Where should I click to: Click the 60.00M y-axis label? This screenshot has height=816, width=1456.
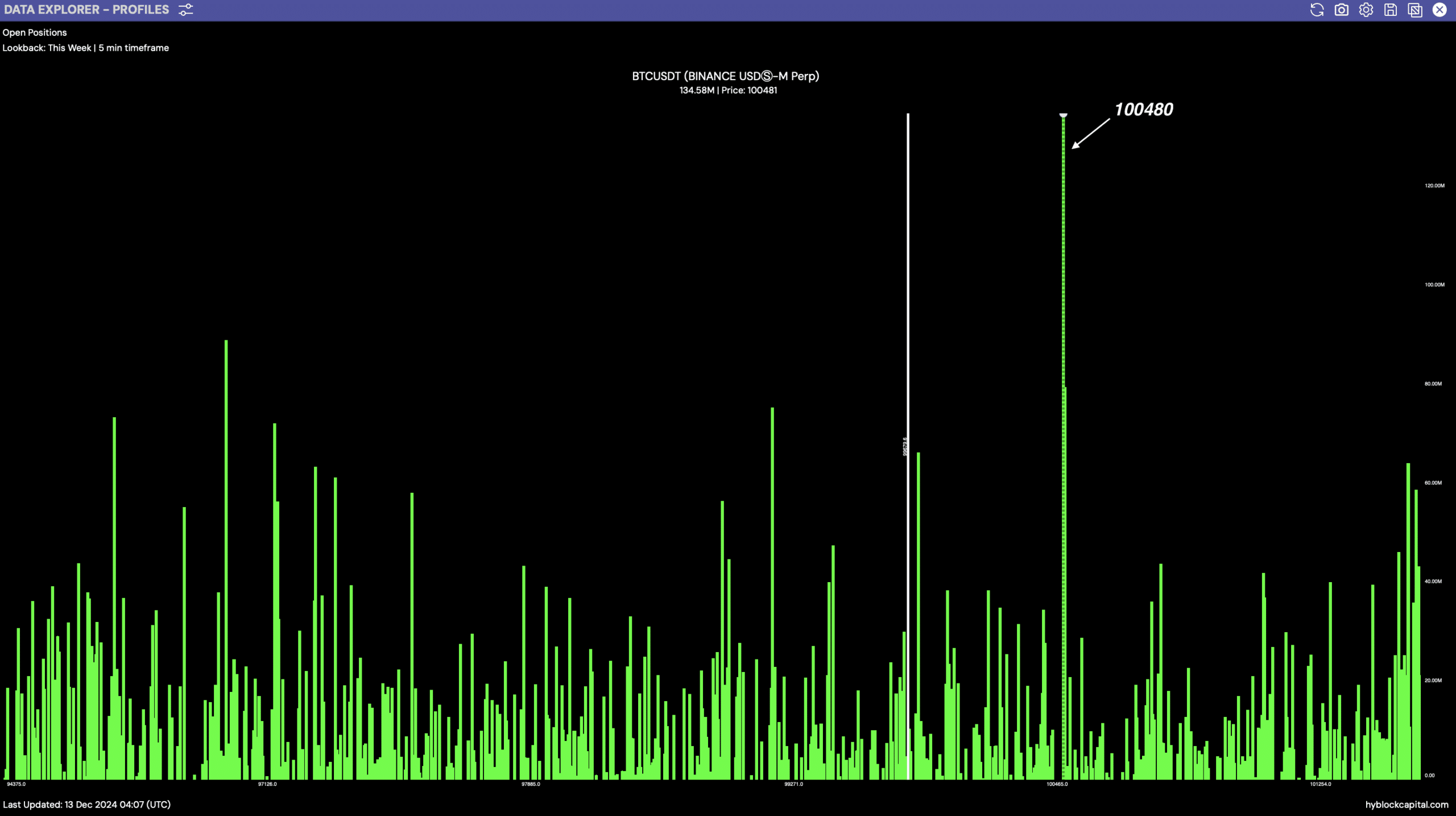pyautogui.click(x=1433, y=483)
